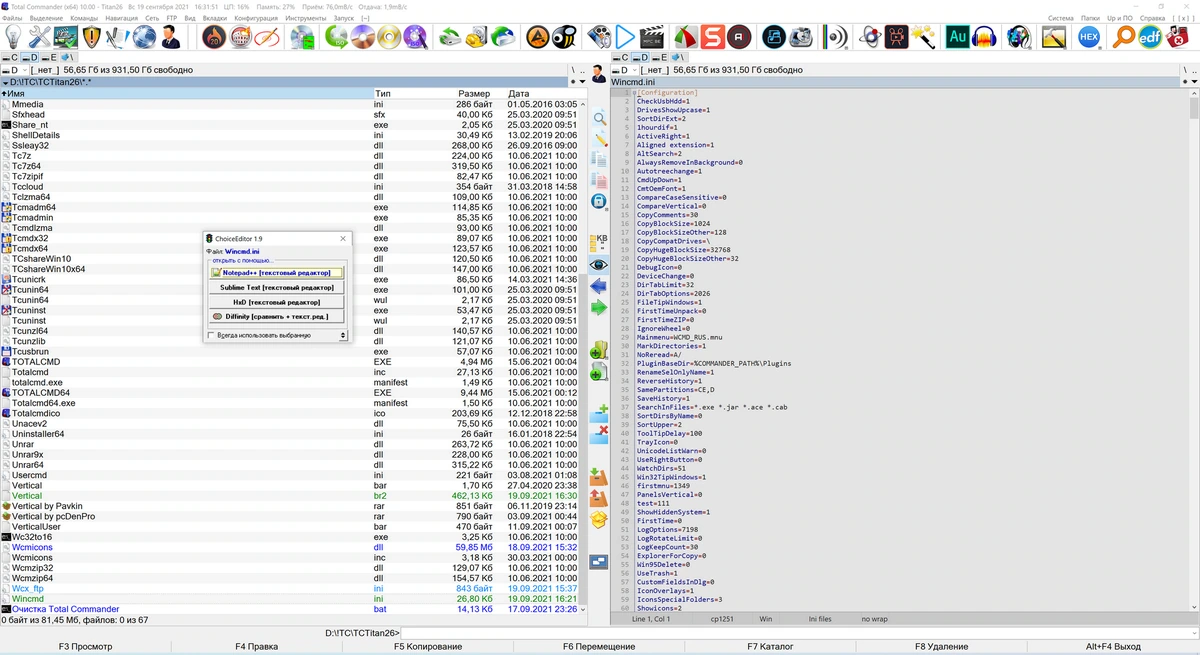Click F3 Просмотр button
The height and width of the screenshot is (655, 1200).
click(x=85, y=647)
